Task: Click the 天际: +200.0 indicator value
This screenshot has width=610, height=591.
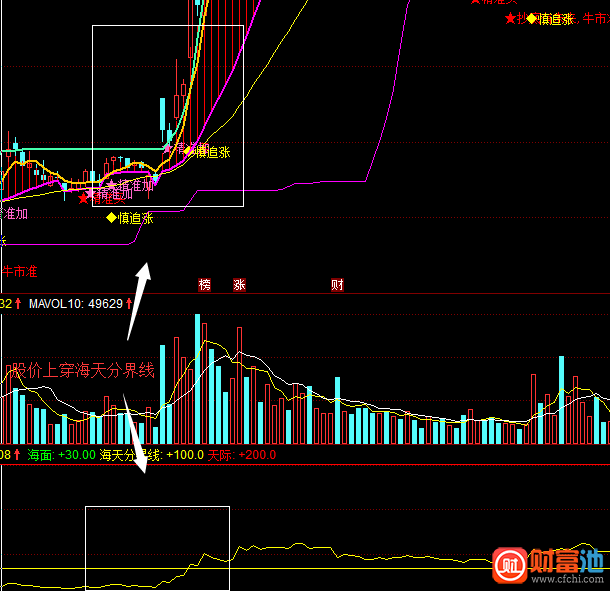Action: coord(242,454)
